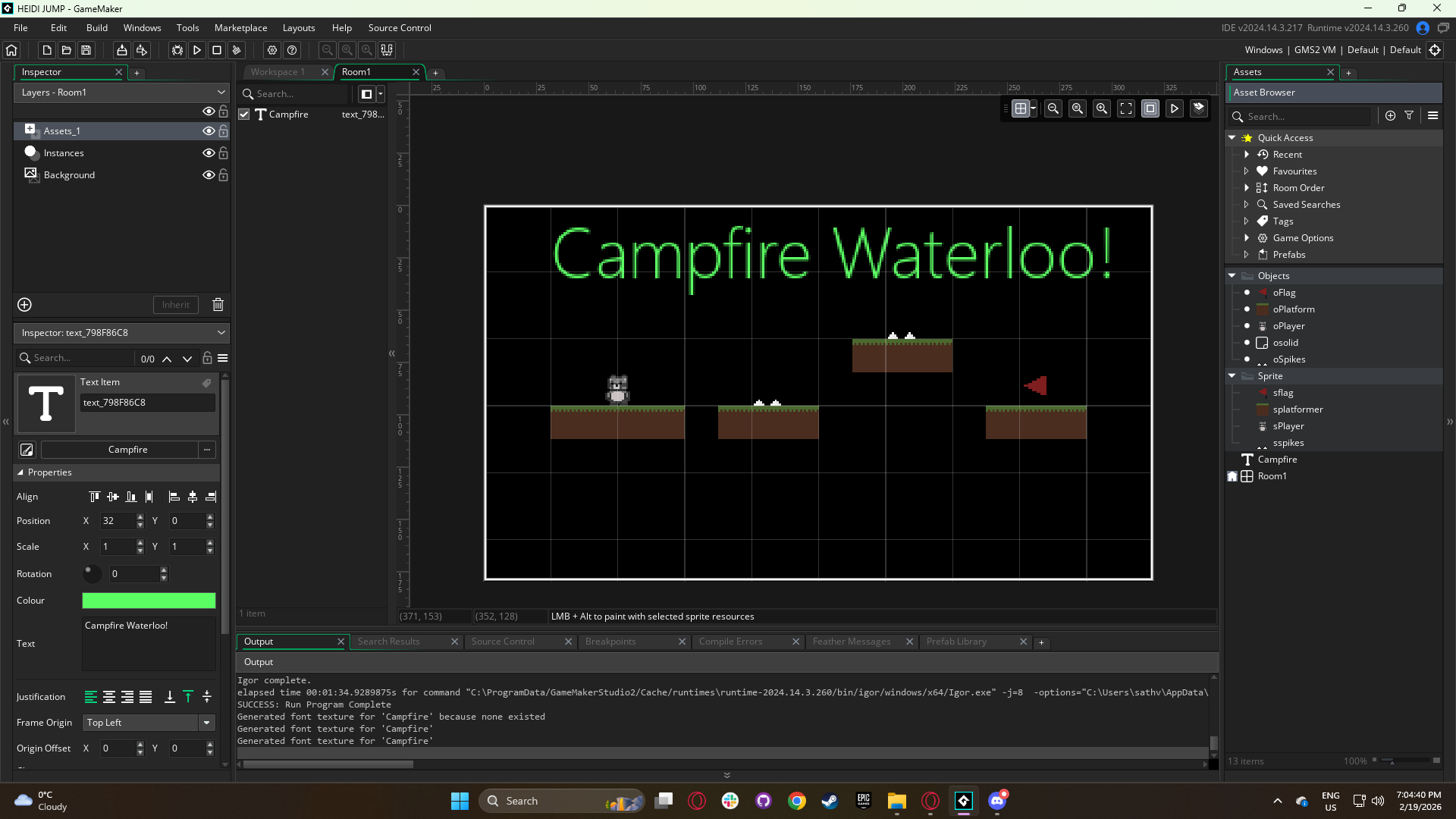Open the Build menu

(96, 28)
